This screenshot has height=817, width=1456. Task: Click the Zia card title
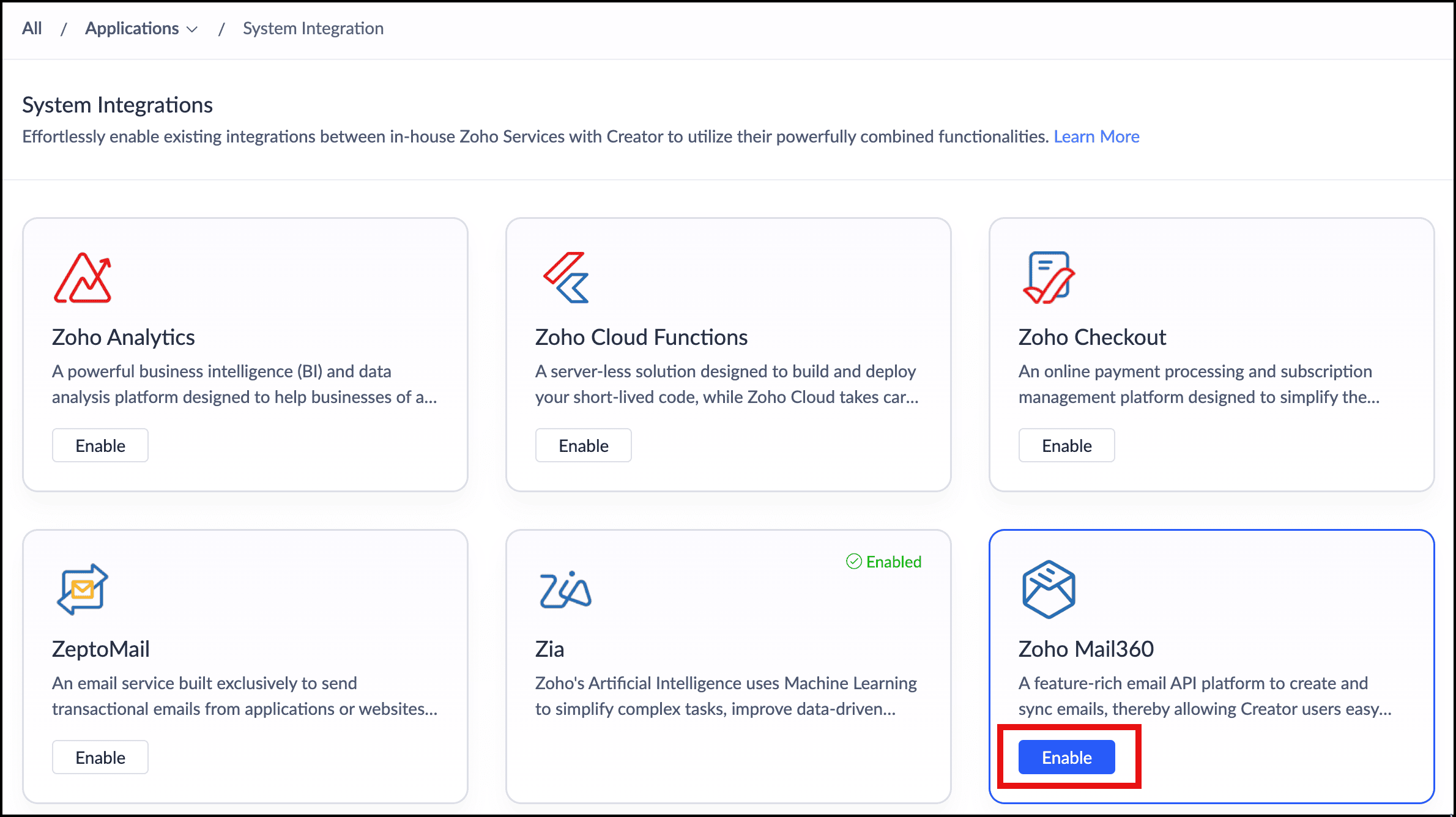tap(549, 649)
